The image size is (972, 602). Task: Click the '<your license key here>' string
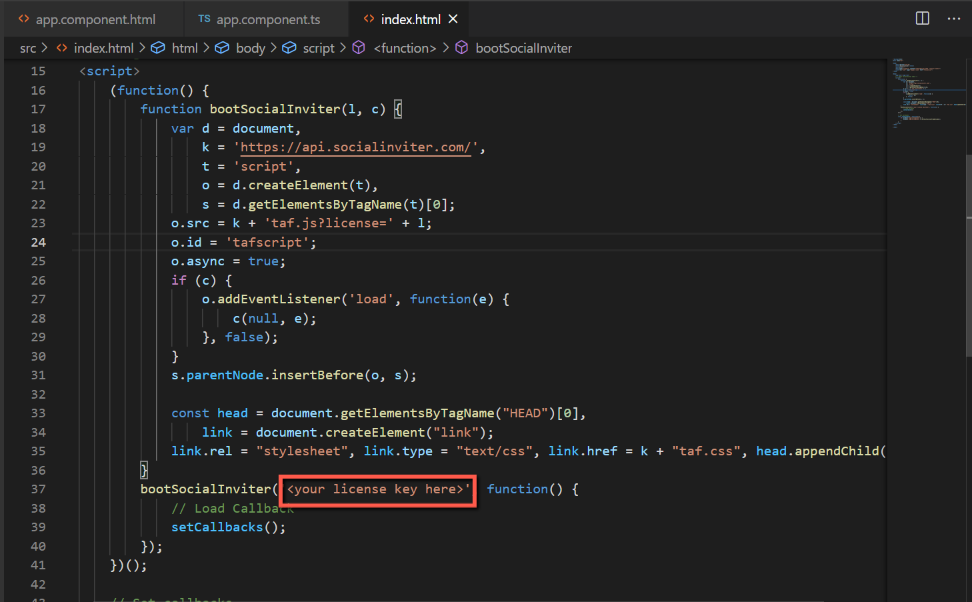click(378, 489)
